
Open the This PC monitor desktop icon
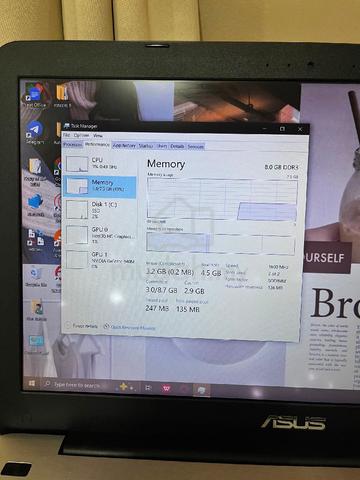36,343
